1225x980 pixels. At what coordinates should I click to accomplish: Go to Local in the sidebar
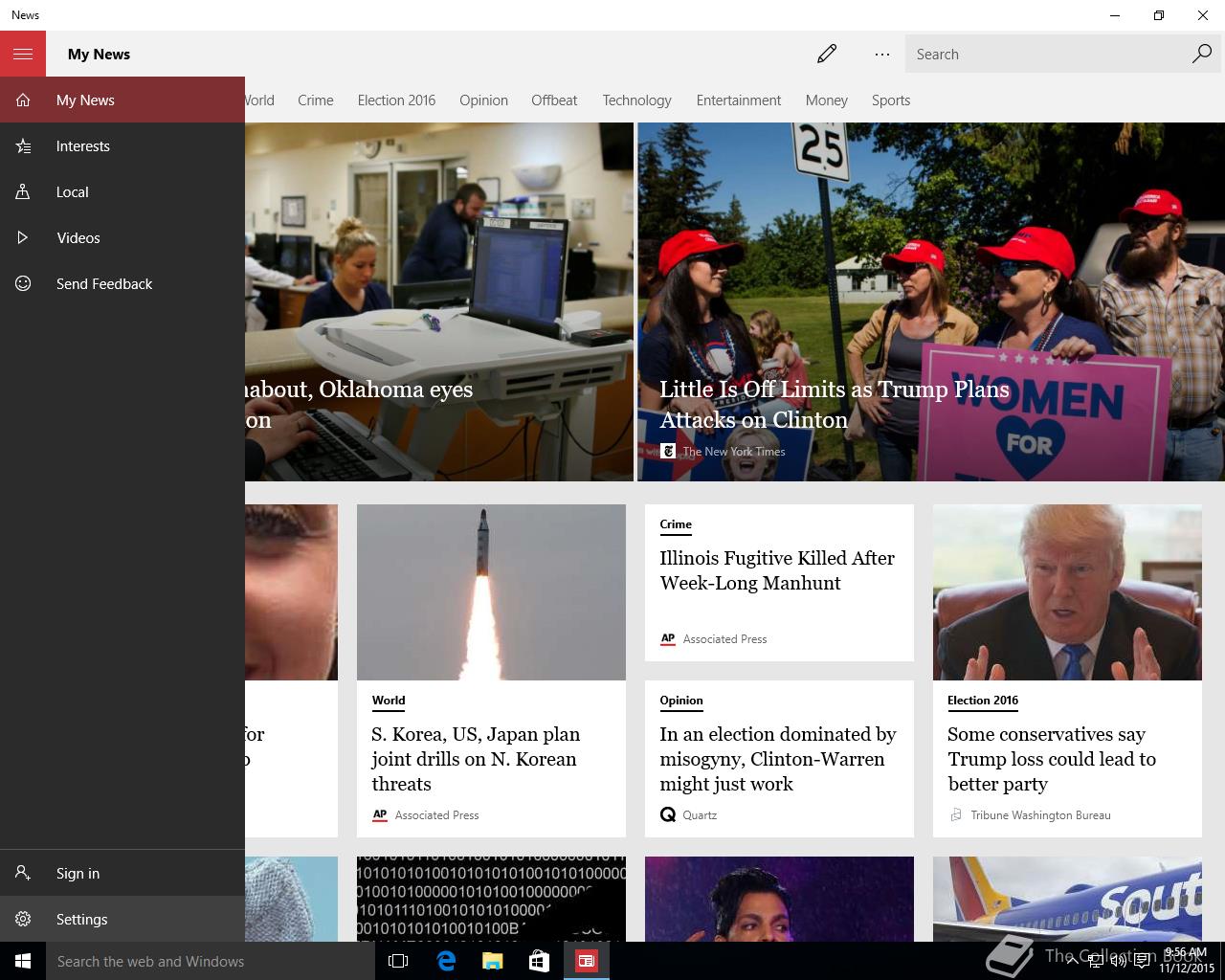(122, 191)
